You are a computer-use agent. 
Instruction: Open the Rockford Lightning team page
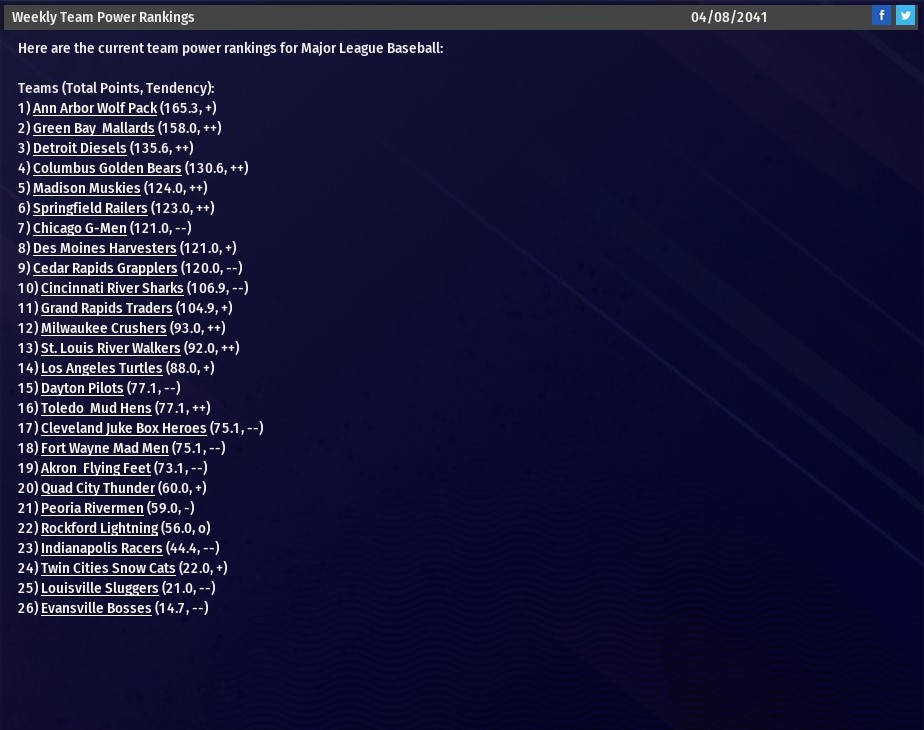coord(100,528)
